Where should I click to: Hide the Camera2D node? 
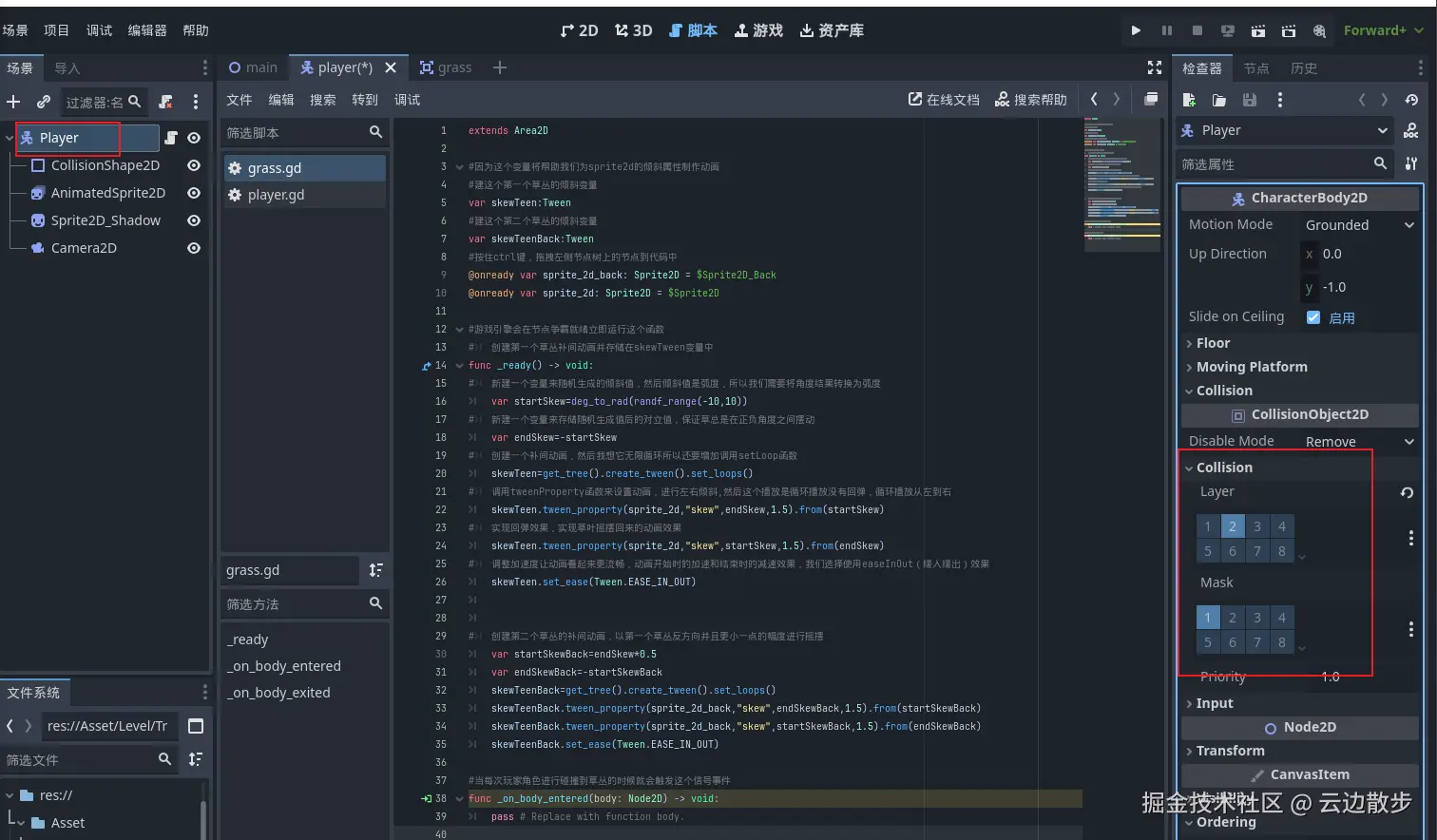[x=194, y=248]
